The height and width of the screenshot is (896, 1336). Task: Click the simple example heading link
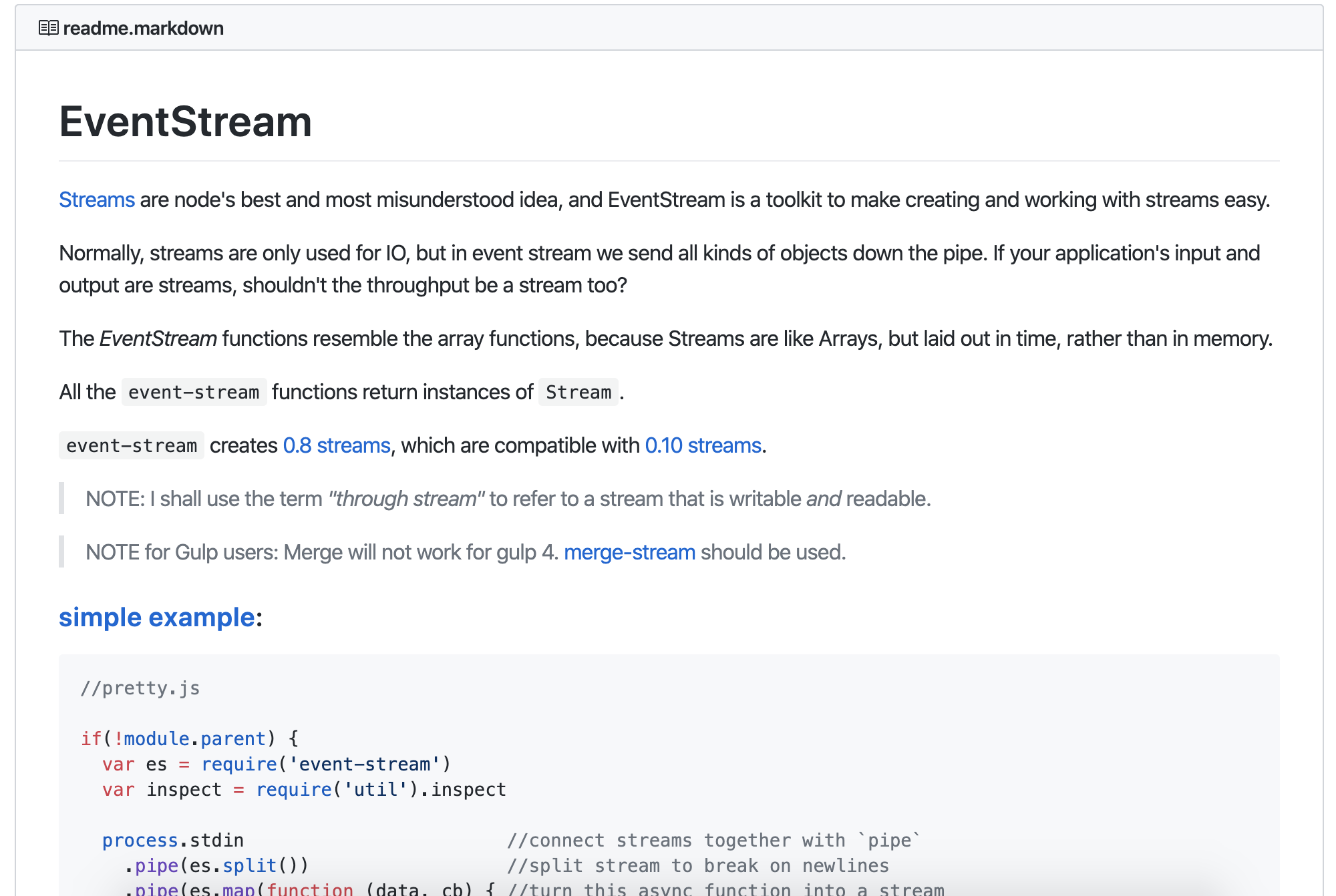click(x=156, y=617)
